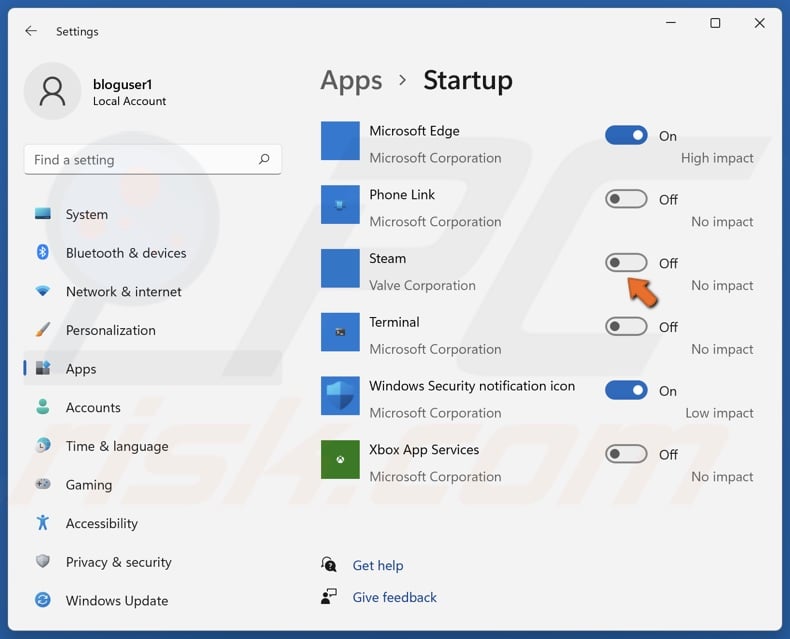Go back with the Settings back arrow
The width and height of the screenshot is (790, 639).
click(31, 31)
